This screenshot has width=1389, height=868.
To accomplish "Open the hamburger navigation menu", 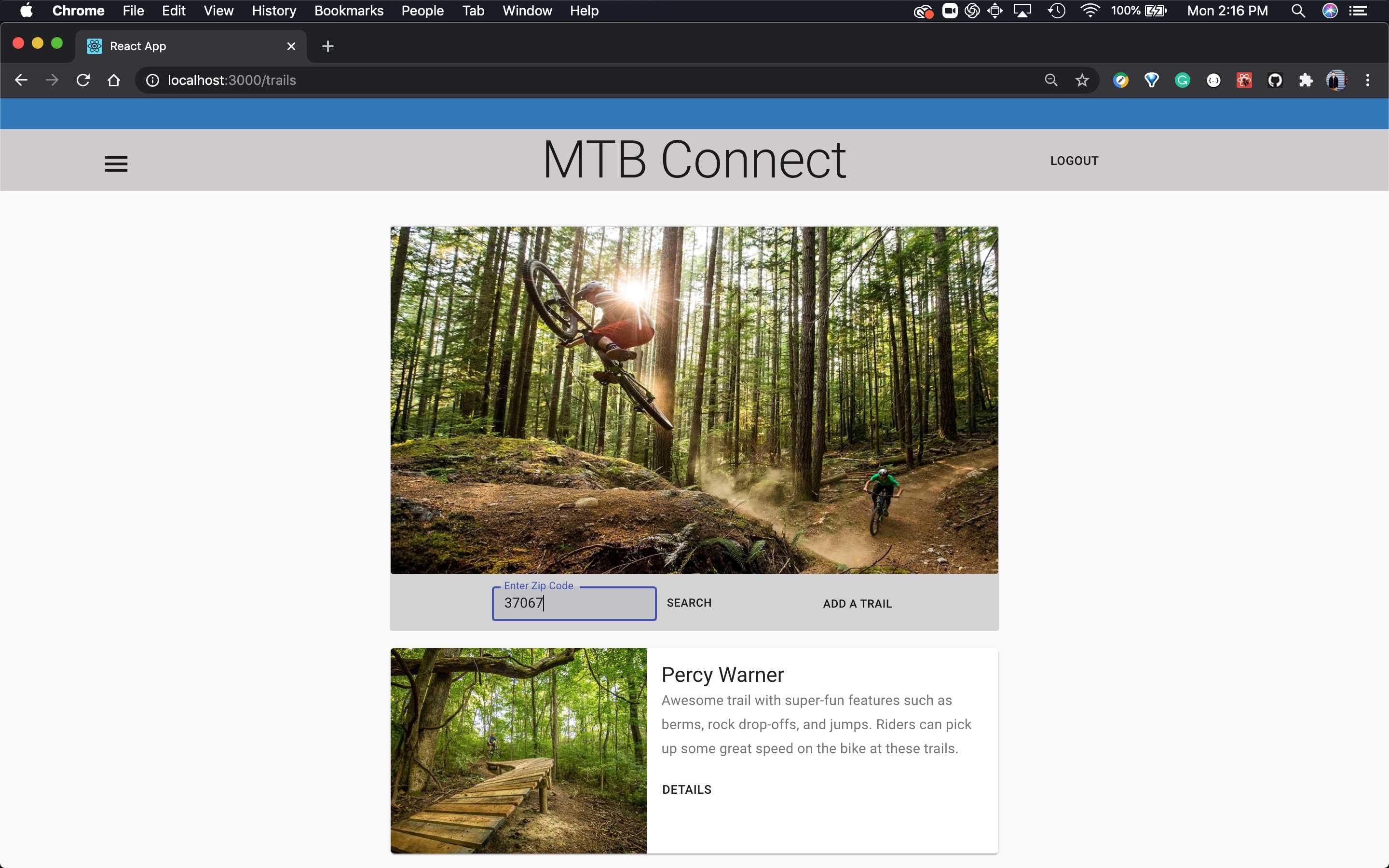I will [x=116, y=164].
